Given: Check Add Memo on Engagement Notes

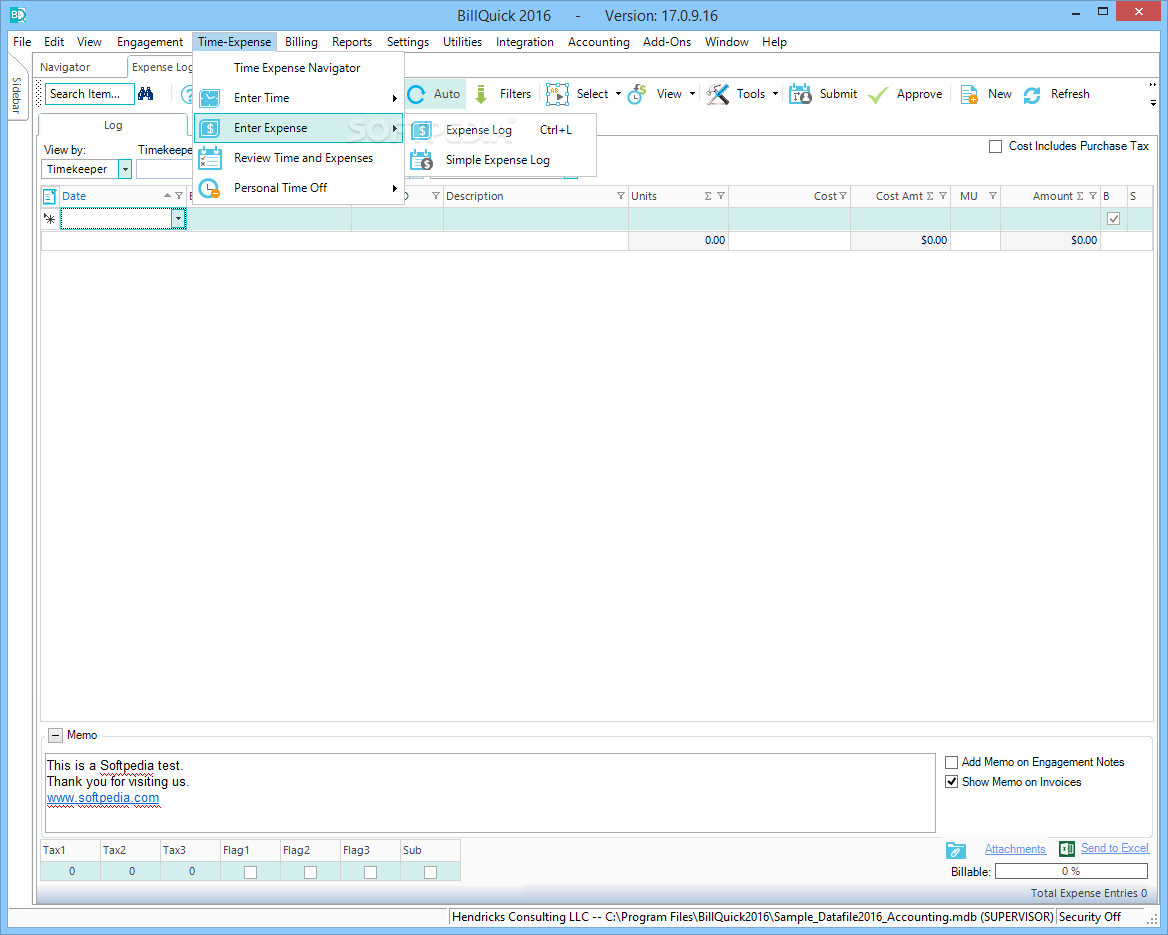Looking at the screenshot, I should click(x=951, y=762).
